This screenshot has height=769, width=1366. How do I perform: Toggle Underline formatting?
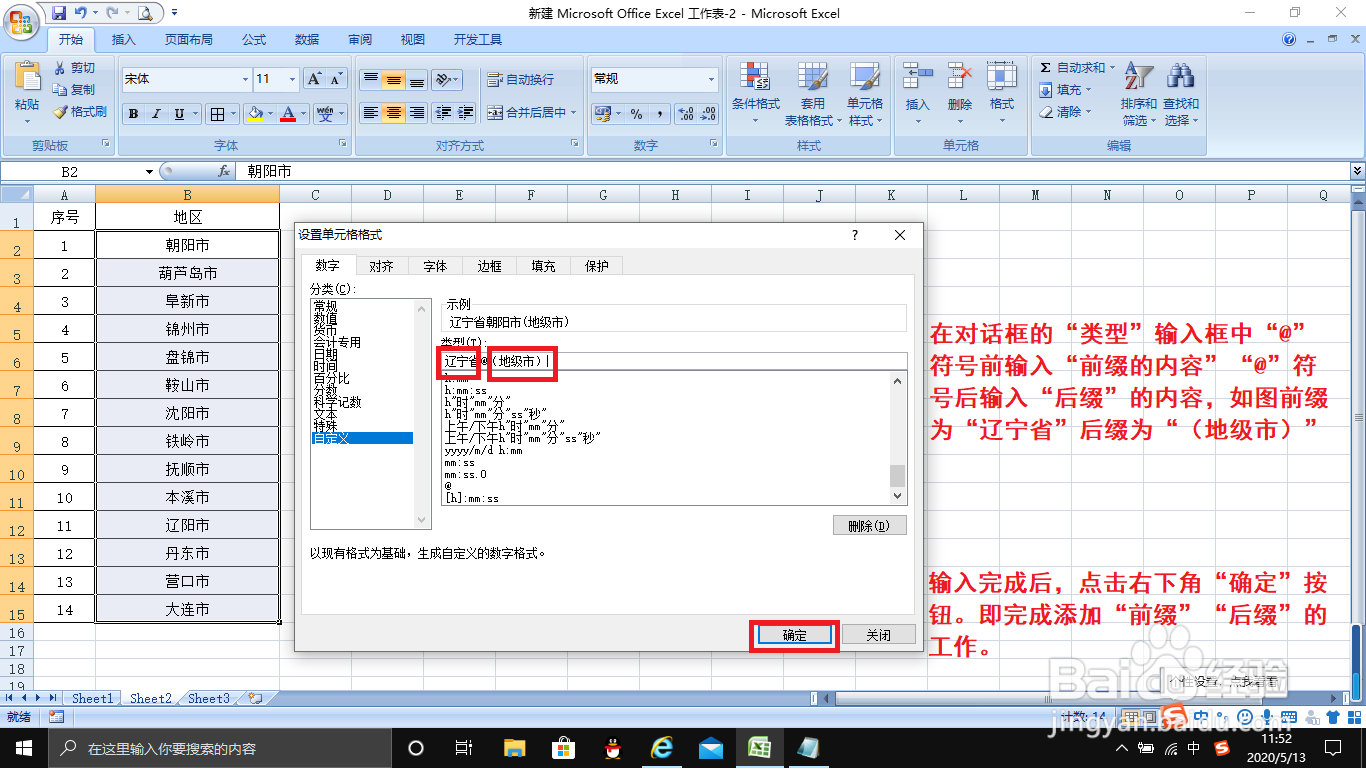click(x=179, y=114)
